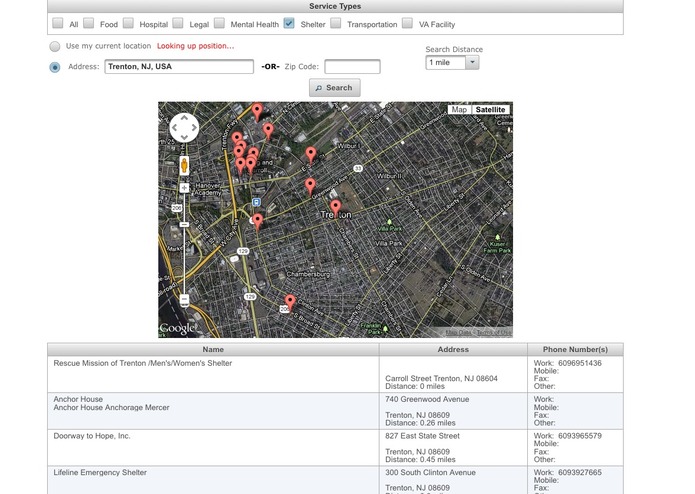The height and width of the screenshot is (494, 695).
Task: Click the Phone Number(s) column header
Action: click(575, 350)
